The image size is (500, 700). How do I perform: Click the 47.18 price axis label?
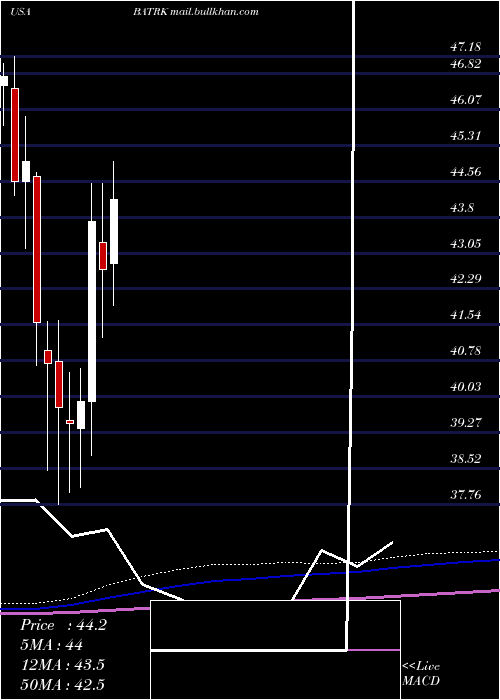(466, 46)
